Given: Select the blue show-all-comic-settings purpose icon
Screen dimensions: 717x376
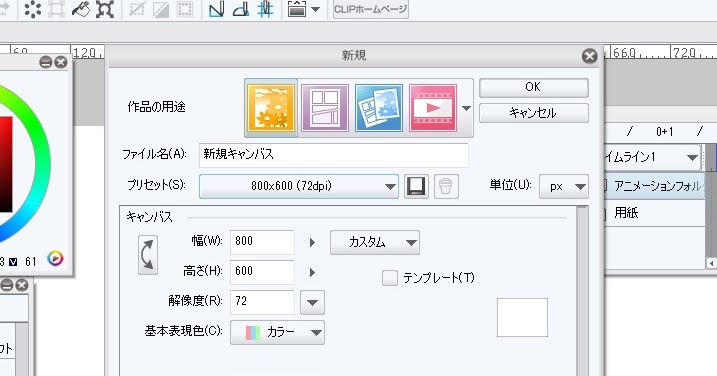Looking at the screenshot, I should [x=379, y=108].
